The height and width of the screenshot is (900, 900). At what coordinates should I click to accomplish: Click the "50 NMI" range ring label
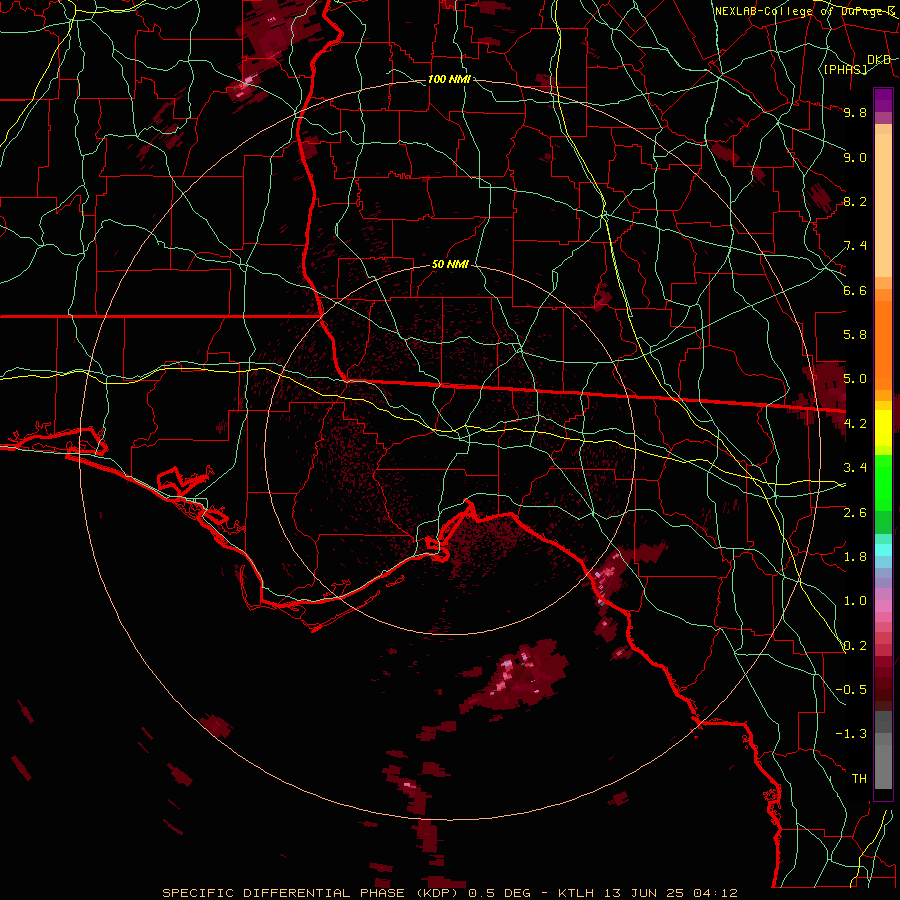(x=450, y=264)
